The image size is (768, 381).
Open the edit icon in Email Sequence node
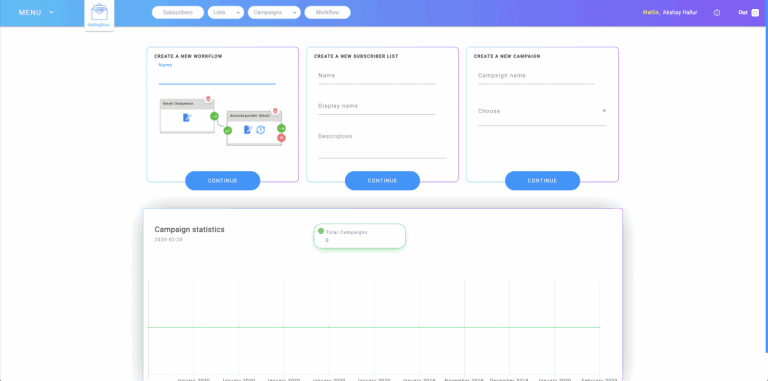pyautogui.click(x=187, y=118)
